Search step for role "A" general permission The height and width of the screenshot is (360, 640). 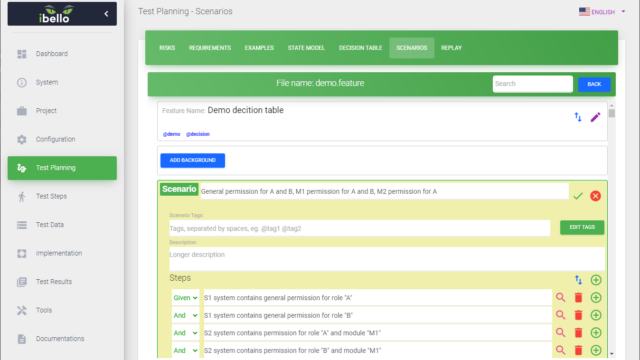click(x=560, y=298)
